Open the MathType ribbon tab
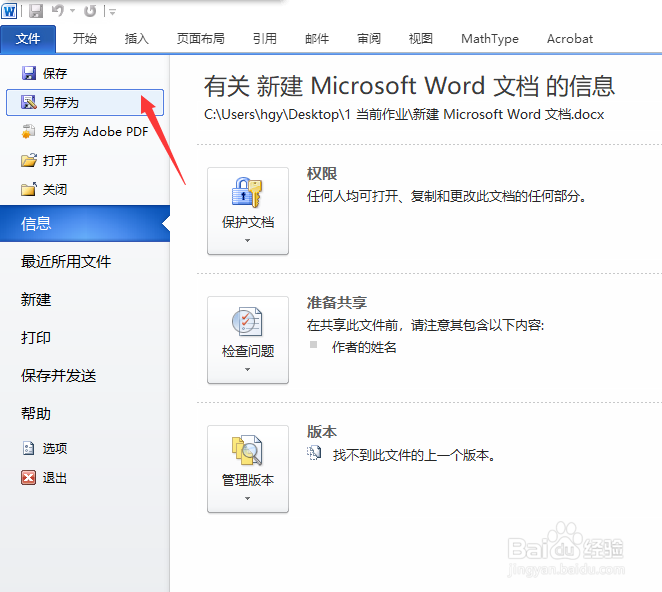The width and height of the screenshot is (662, 592). click(490, 39)
